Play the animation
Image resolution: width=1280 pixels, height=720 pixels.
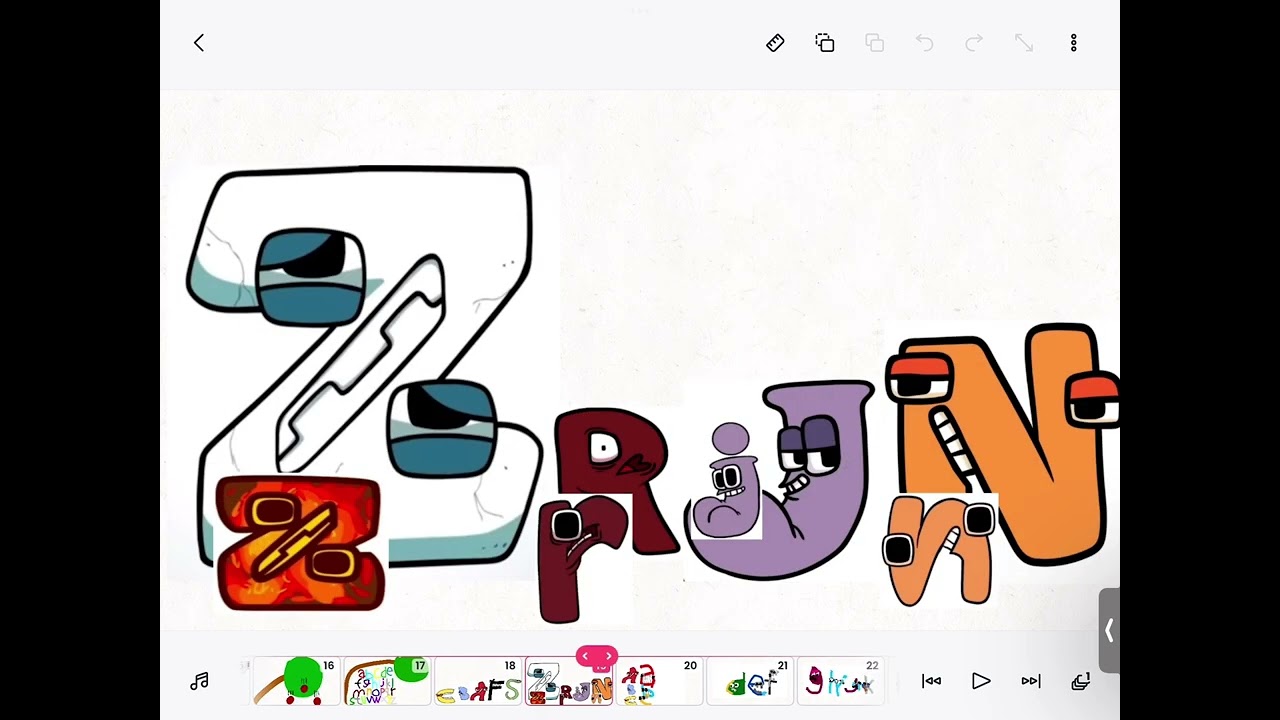pos(981,681)
